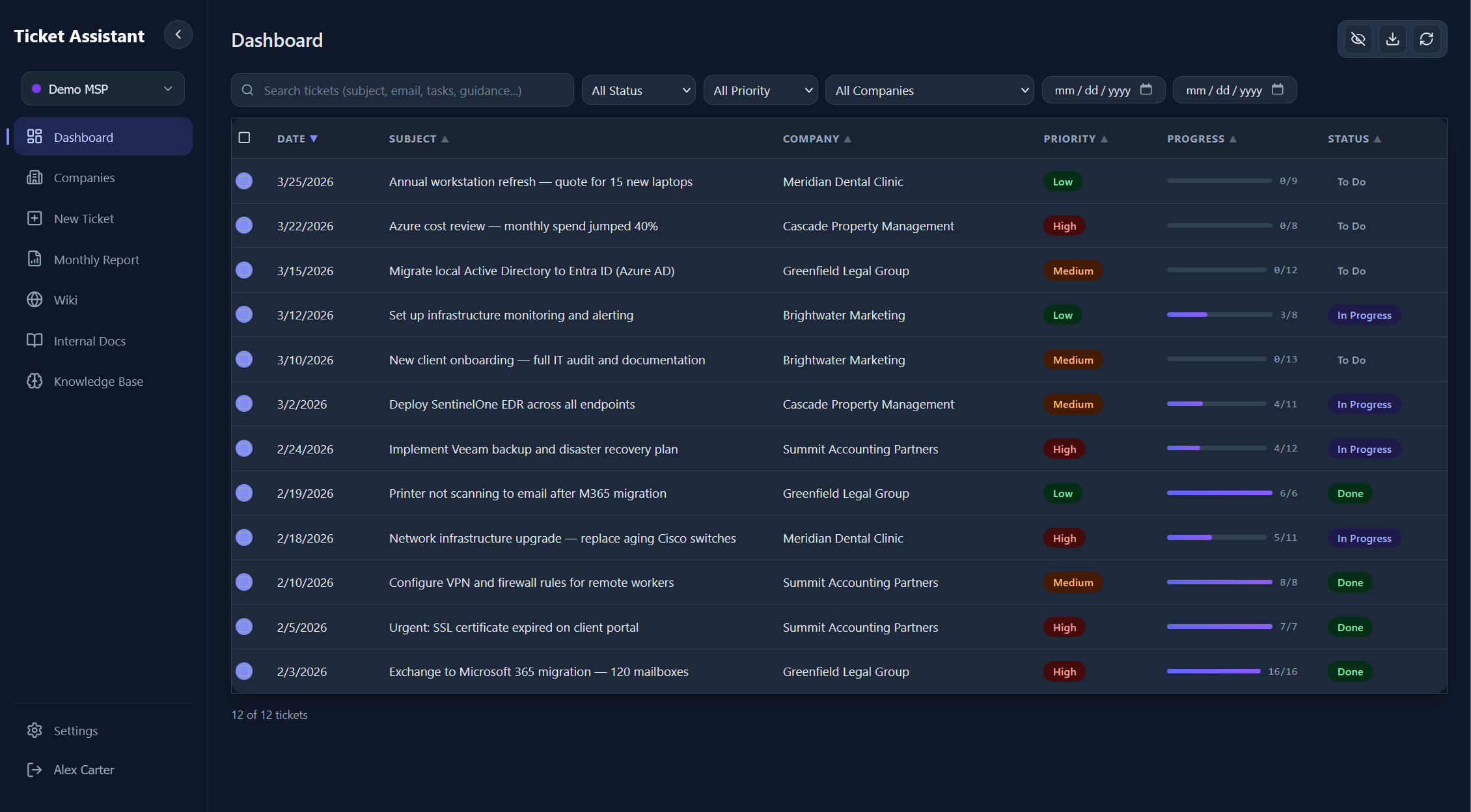
Task: Click the refresh tickets icon
Action: 1426,39
